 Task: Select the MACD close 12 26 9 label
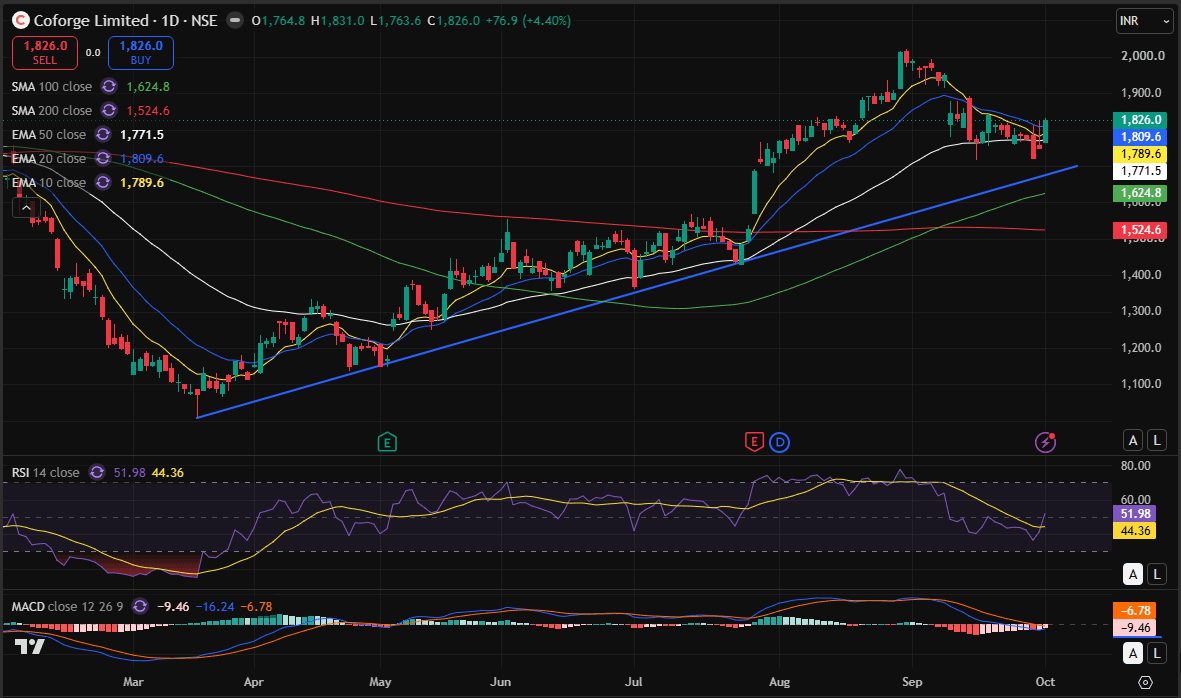[x=67, y=607]
